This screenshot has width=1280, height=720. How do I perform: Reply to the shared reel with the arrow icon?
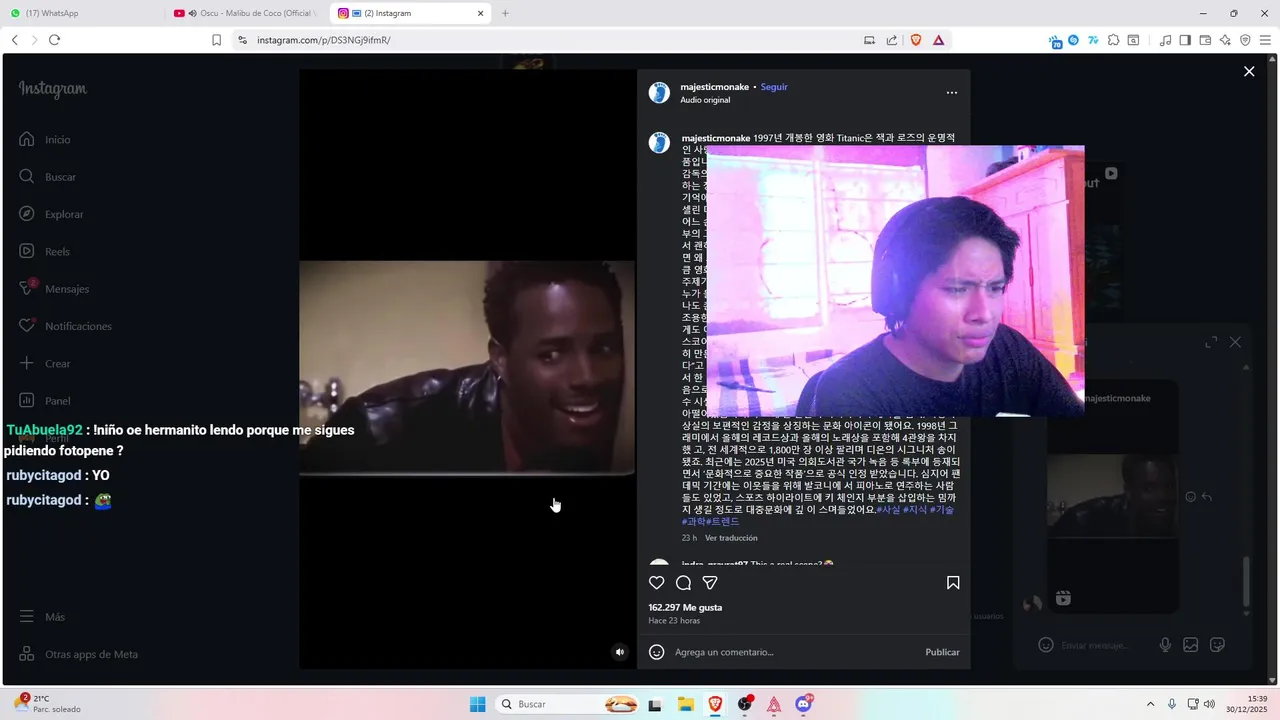[x=1207, y=497]
